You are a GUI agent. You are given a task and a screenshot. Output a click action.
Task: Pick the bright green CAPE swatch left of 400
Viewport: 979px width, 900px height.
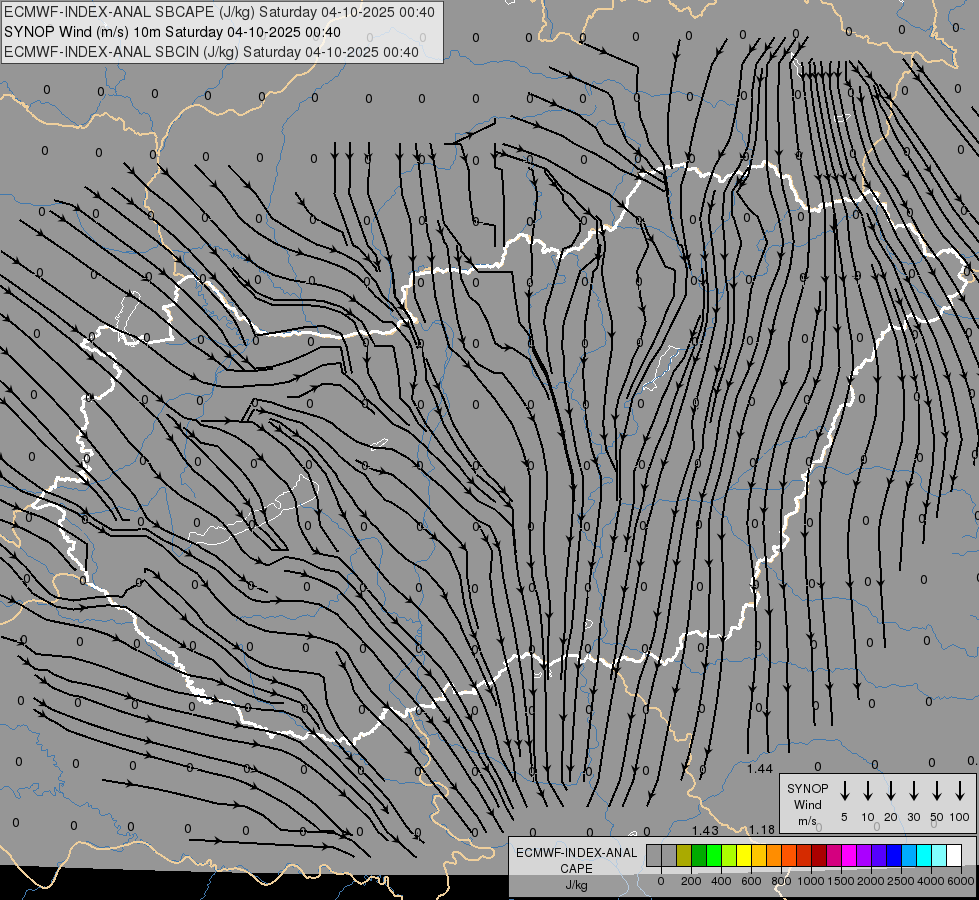[714, 855]
